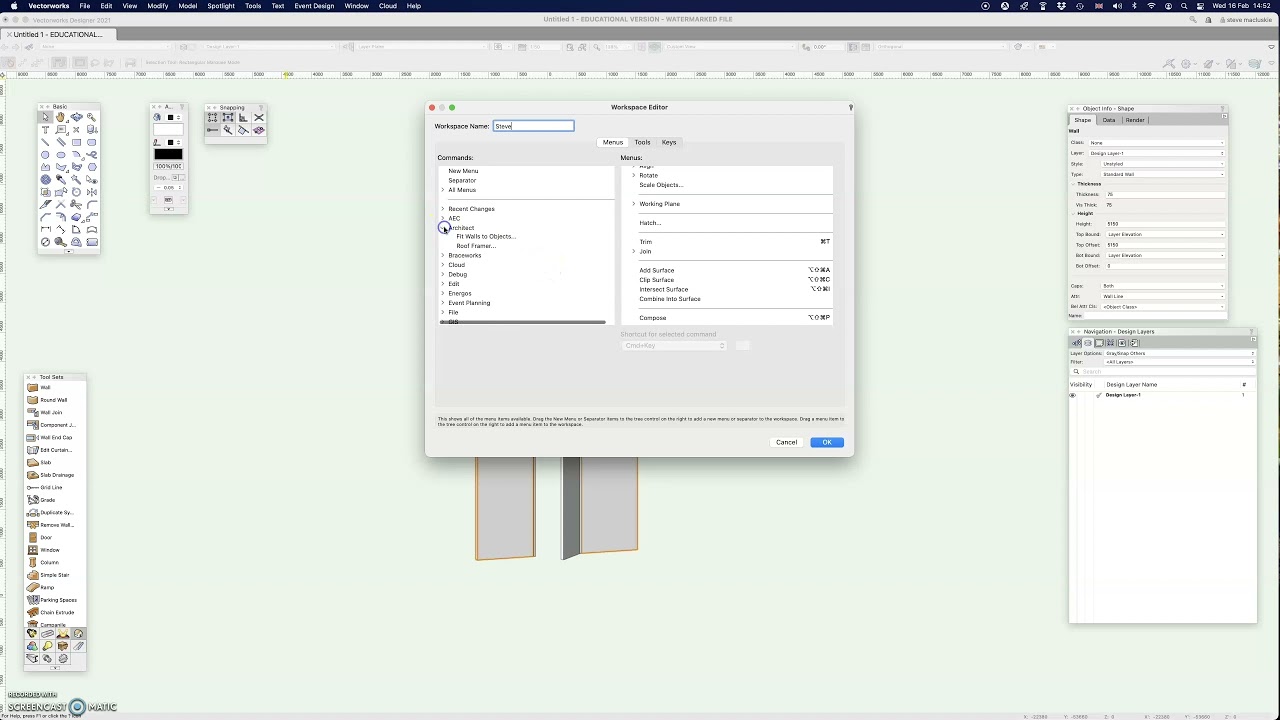
Task: Select 'Fit Walls to Objects...' command
Action: [x=486, y=237]
